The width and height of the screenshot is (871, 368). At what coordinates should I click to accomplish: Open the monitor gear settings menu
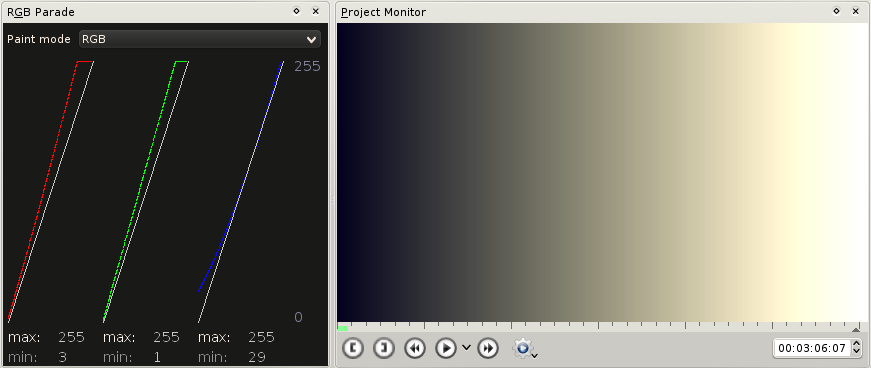click(524, 349)
